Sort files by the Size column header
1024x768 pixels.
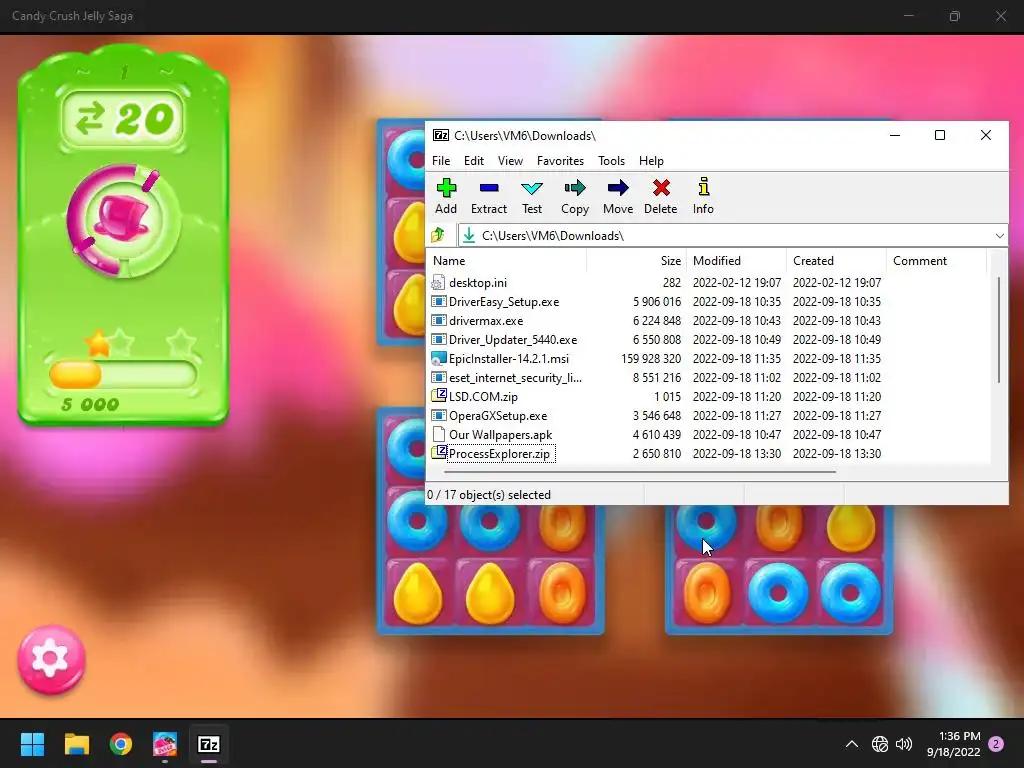[636, 261]
